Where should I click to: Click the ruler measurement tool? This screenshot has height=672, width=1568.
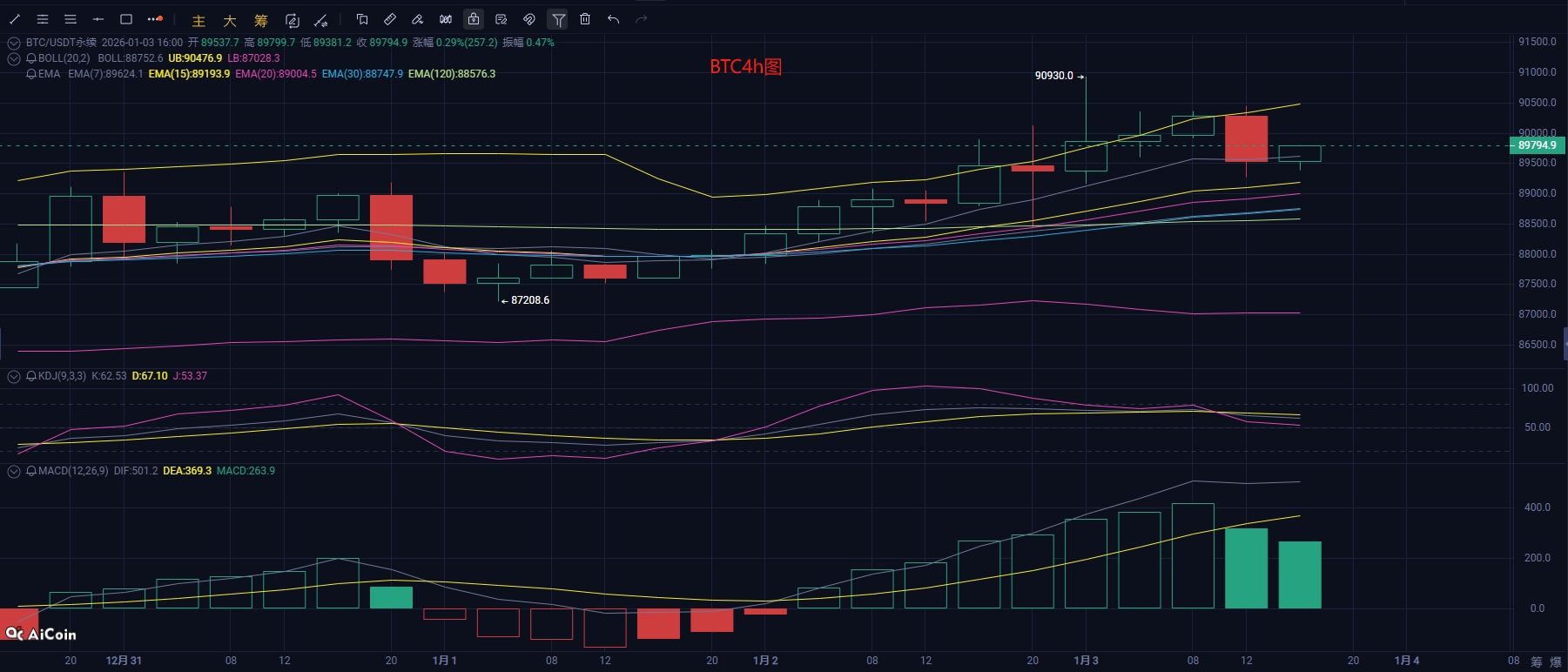pyautogui.click(x=390, y=19)
